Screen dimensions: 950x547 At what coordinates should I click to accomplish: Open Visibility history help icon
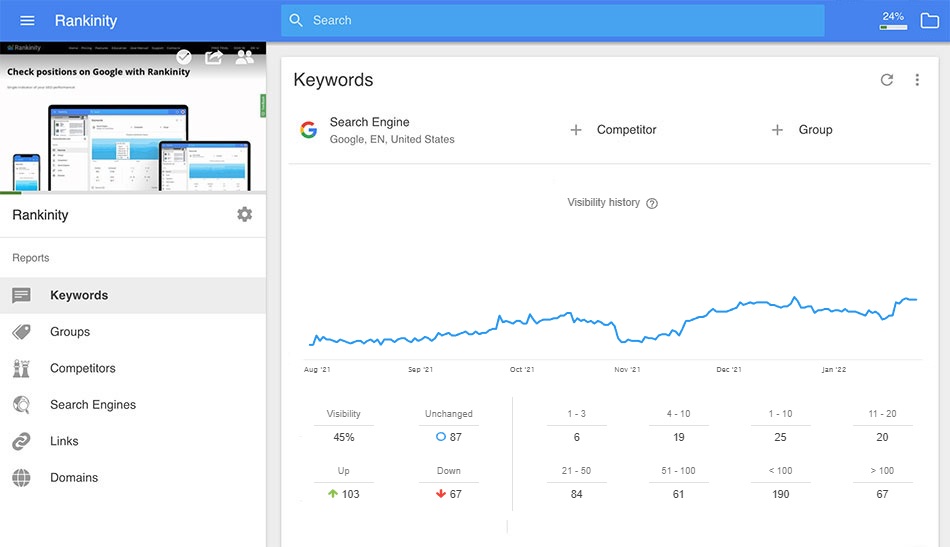coord(652,204)
